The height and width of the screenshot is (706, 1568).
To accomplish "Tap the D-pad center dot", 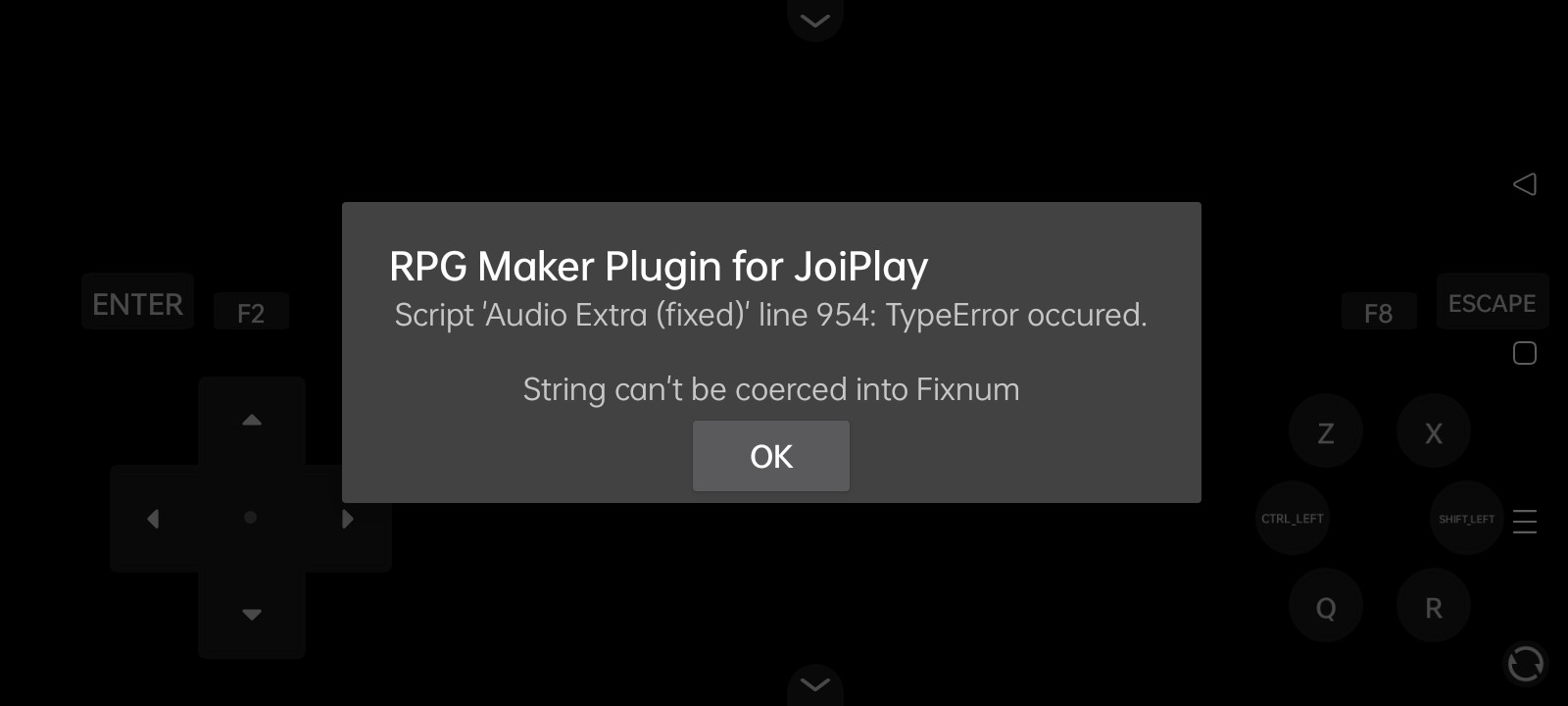I will tap(251, 517).
